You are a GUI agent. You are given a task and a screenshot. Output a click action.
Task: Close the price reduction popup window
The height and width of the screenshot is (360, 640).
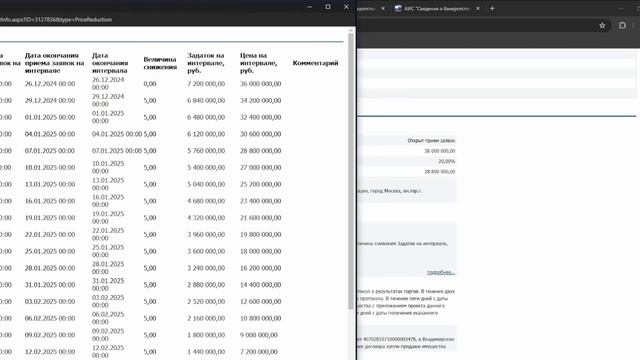click(x=346, y=7)
